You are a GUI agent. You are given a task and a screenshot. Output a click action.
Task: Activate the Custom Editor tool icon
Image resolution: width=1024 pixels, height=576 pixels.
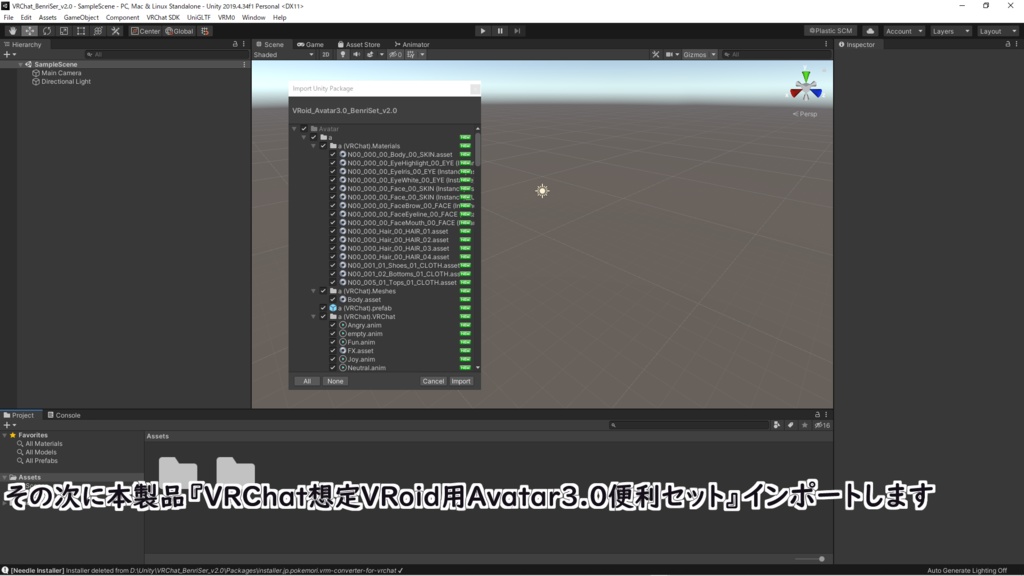[x=115, y=31]
